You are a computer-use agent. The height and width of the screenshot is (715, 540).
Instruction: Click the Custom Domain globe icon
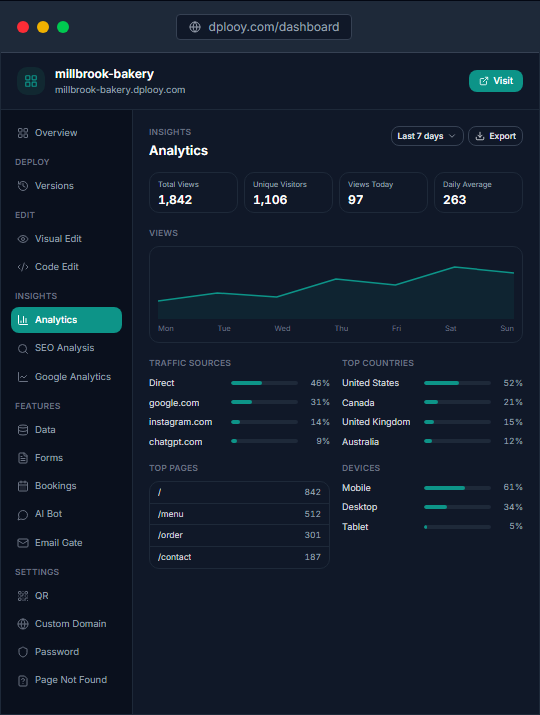(23, 624)
